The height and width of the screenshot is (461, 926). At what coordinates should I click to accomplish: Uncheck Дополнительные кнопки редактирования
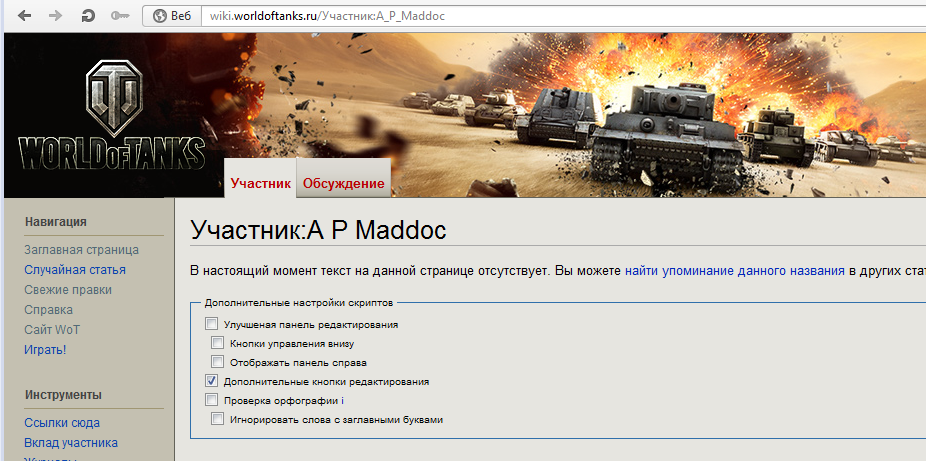(x=211, y=381)
